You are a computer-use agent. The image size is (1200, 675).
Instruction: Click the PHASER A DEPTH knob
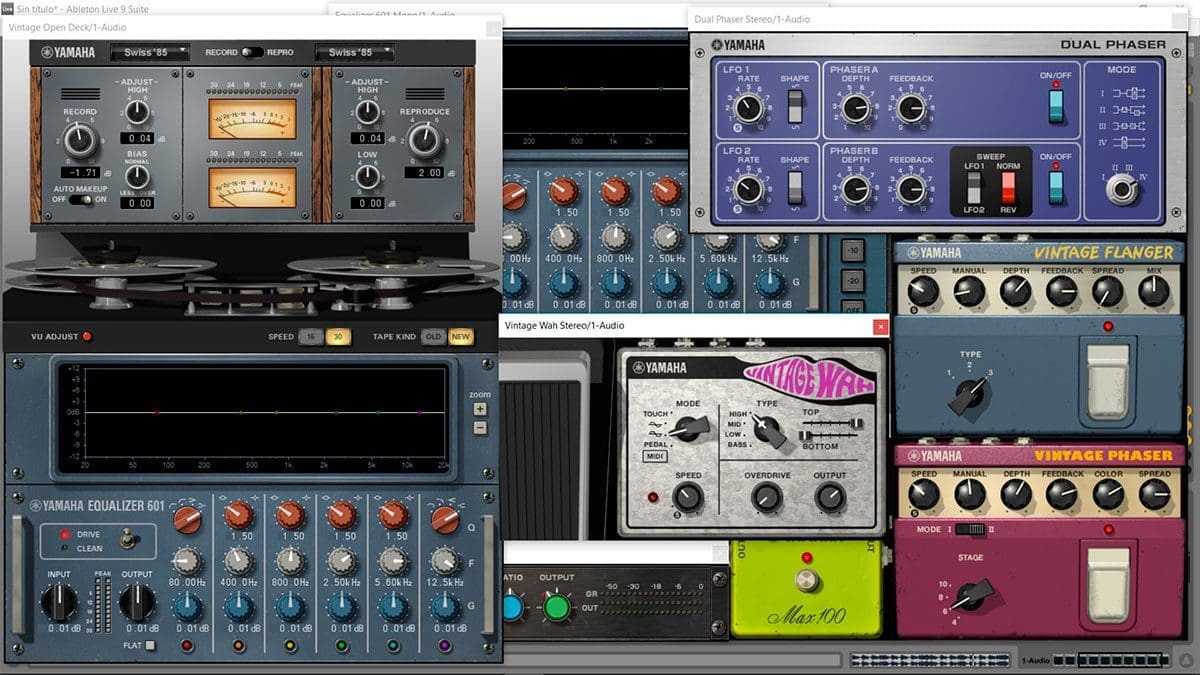(855, 108)
